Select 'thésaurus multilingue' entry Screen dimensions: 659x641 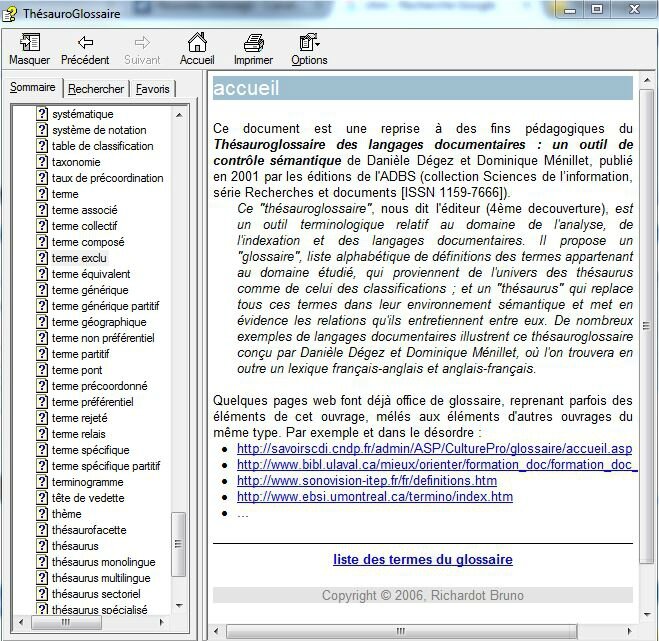pyautogui.click(x=101, y=578)
